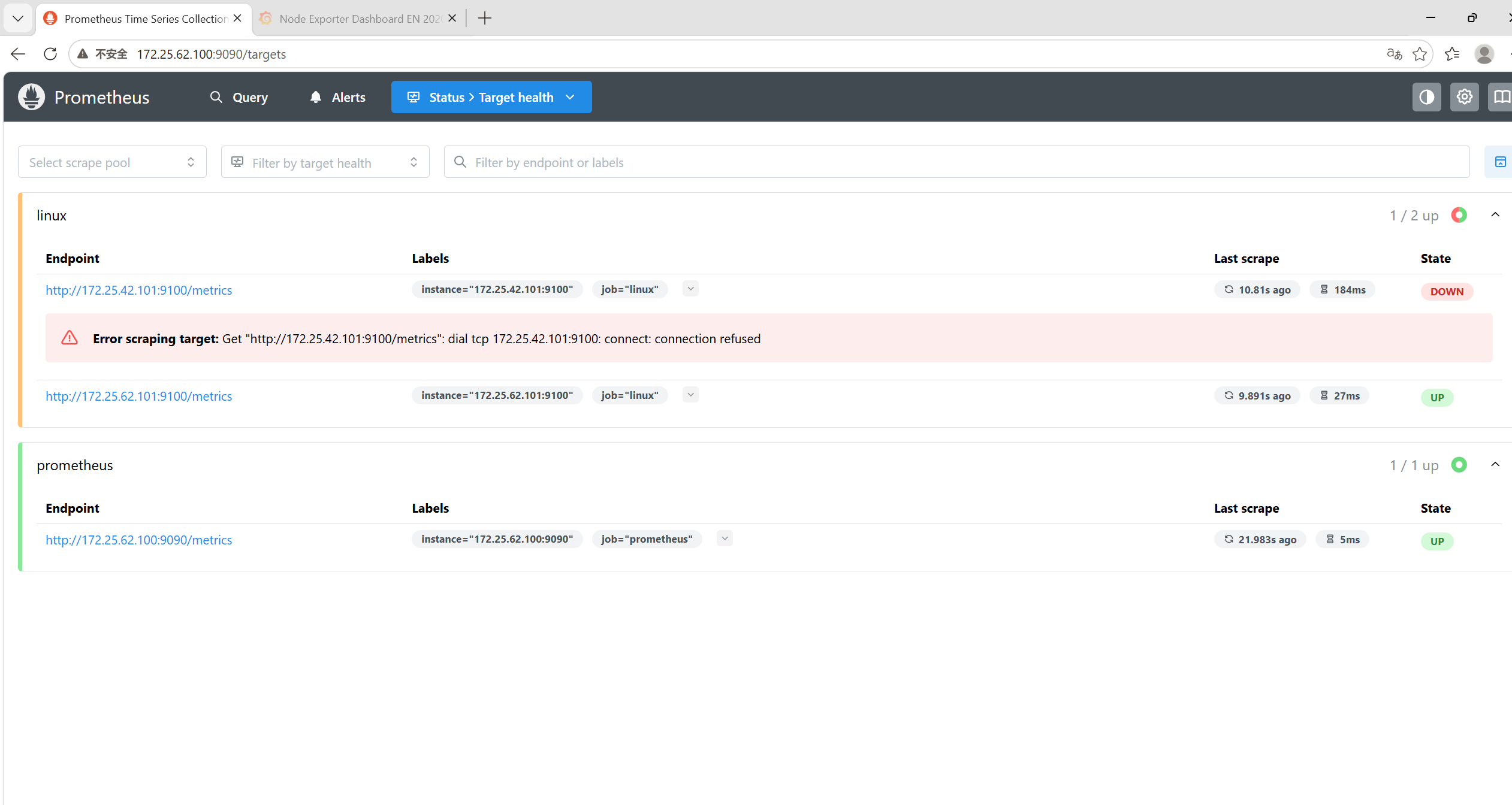The height and width of the screenshot is (805, 1512).
Task: Expand labels for 172.25.62.101:9100 target
Action: coord(690,395)
